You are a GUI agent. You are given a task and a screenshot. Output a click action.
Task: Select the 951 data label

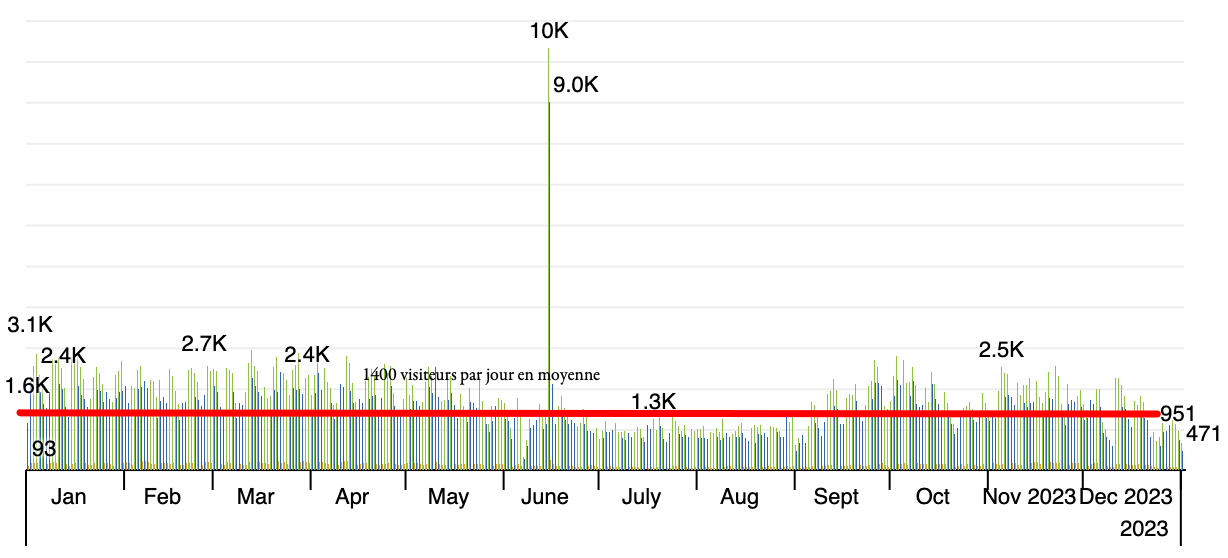pyautogui.click(x=1177, y=415)
